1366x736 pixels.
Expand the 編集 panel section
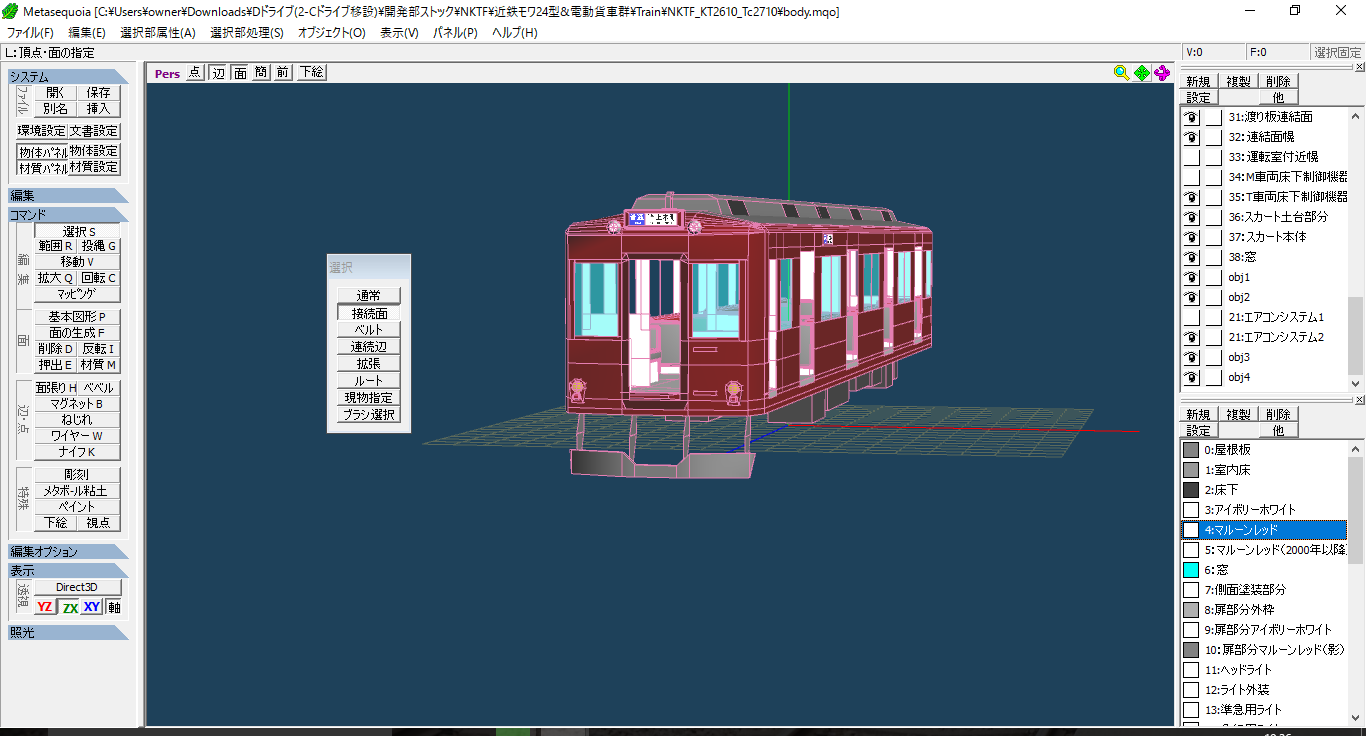[68, 196]
